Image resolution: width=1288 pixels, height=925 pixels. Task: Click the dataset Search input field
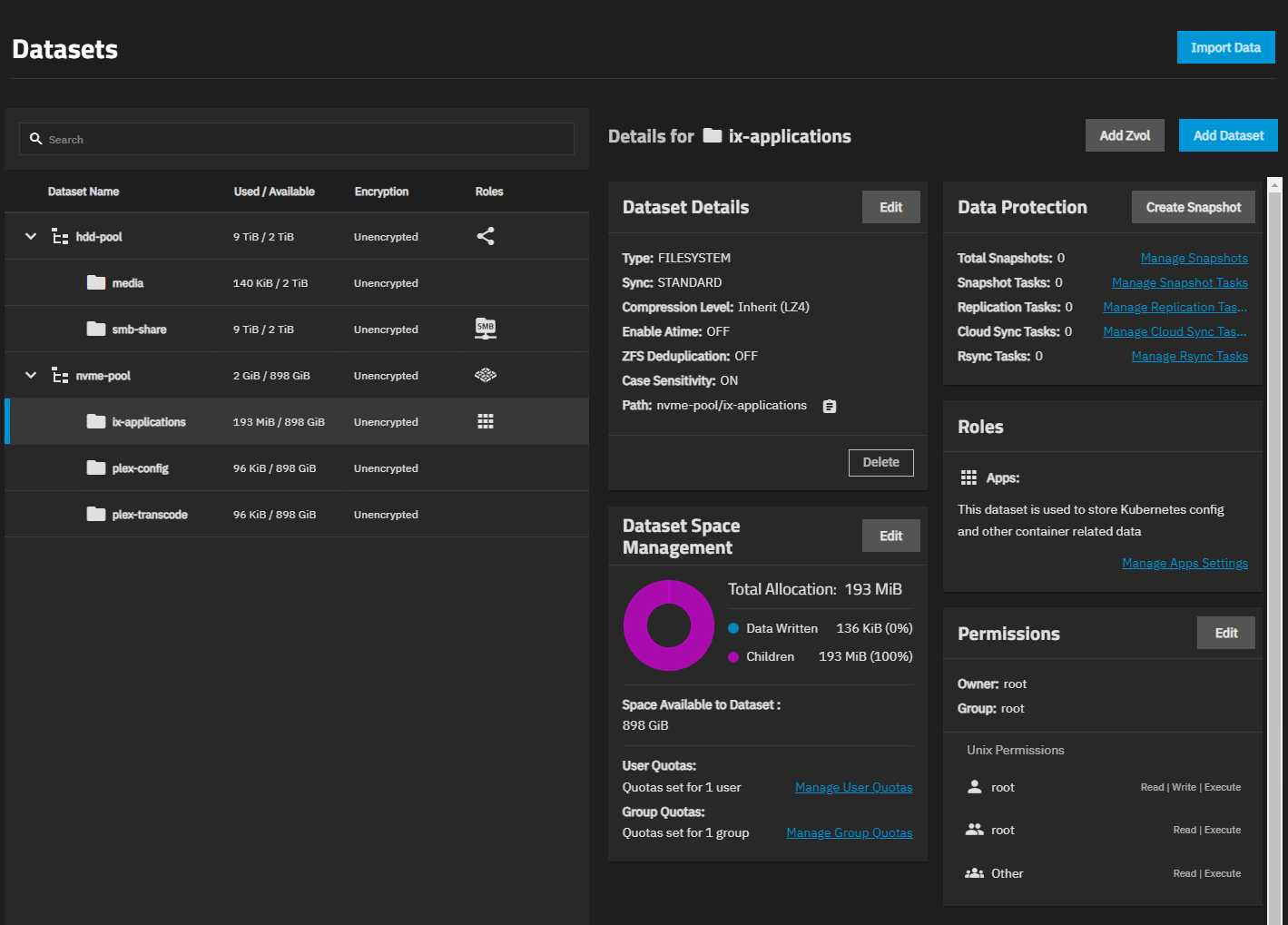297,139
